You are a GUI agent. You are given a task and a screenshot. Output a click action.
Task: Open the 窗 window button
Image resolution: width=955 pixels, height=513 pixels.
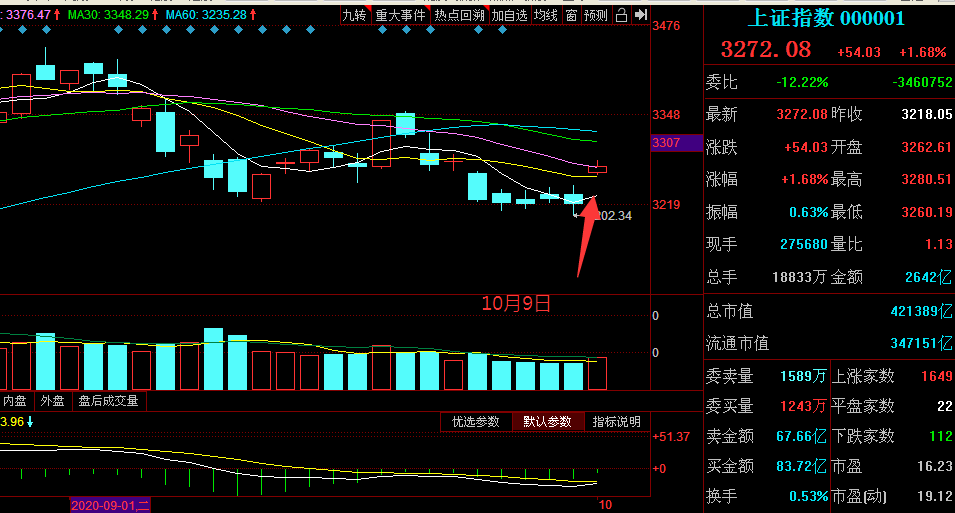point(571,15)
